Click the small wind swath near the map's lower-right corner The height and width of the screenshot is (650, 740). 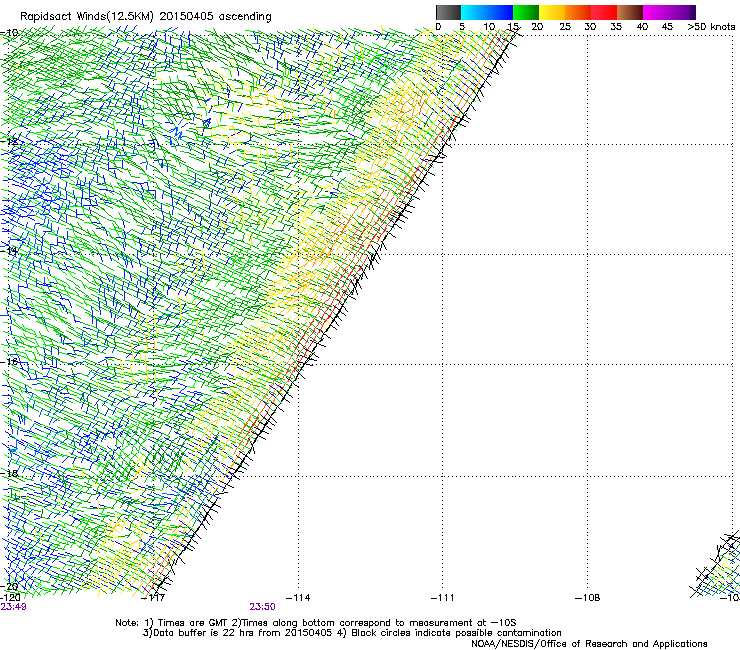716,565
